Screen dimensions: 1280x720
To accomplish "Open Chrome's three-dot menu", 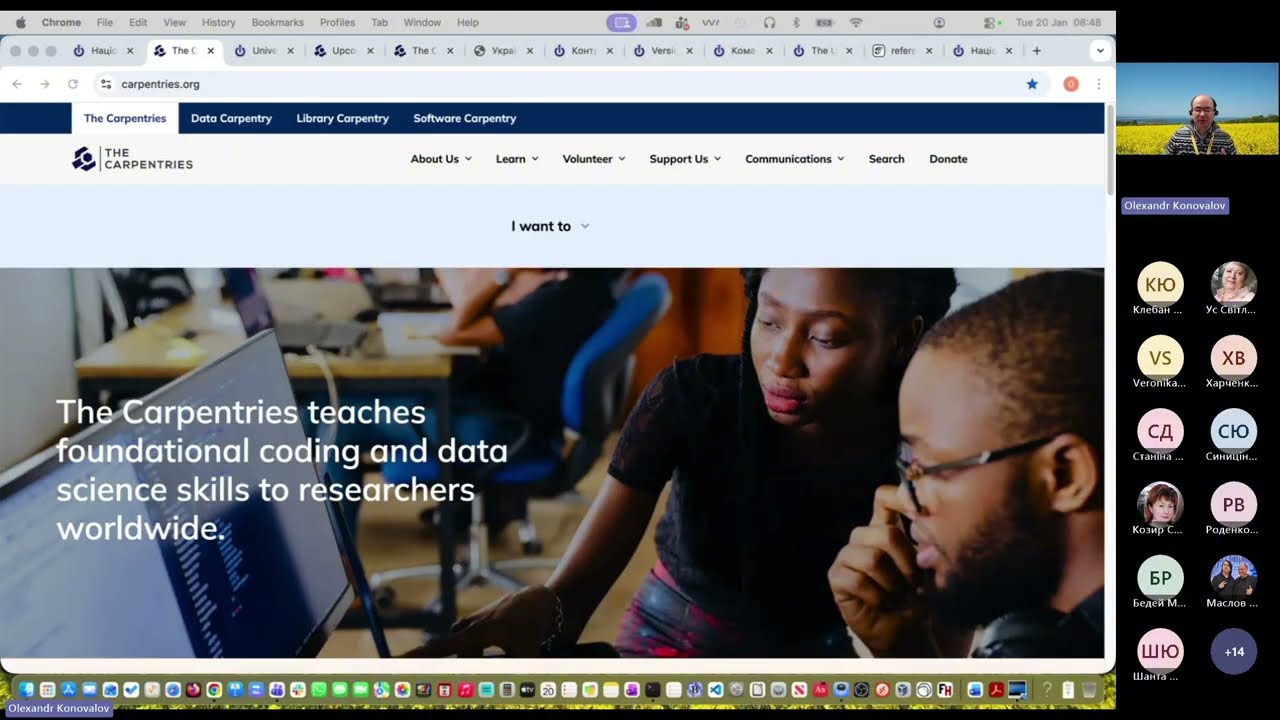I will pyautogui.click(x=1099, y=84).
